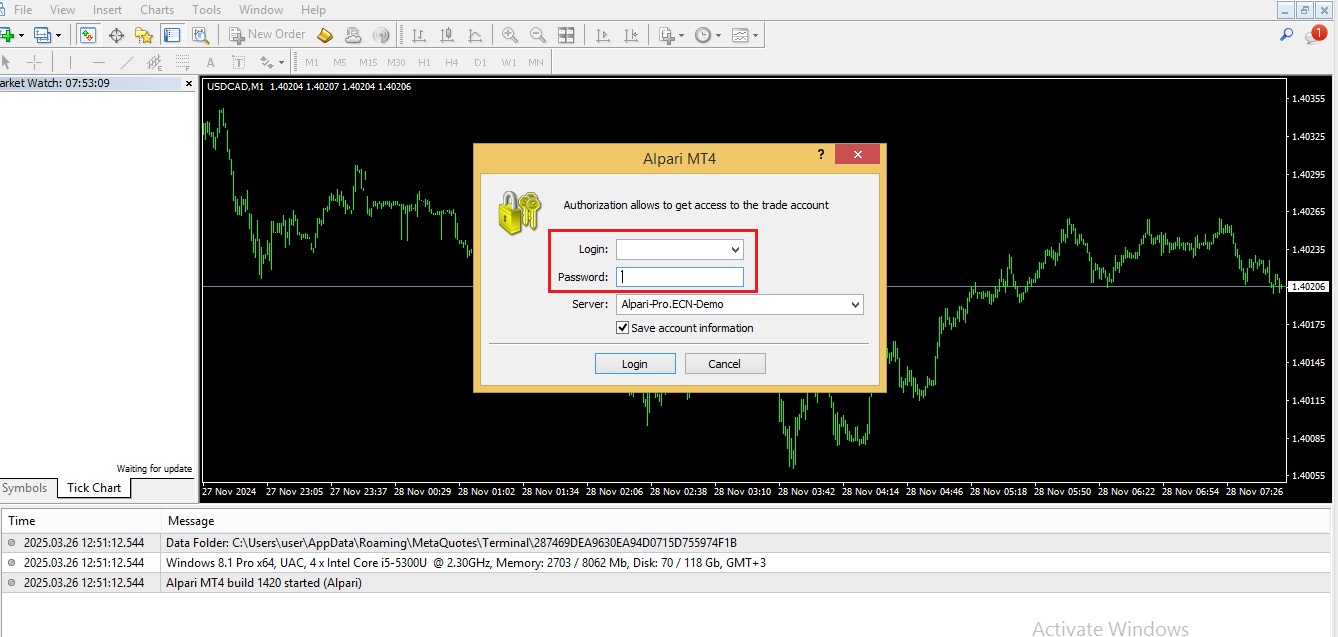Open the search magnifier icon
The width and height of the screenshot is (1338, 637).
click(1287, 35)
